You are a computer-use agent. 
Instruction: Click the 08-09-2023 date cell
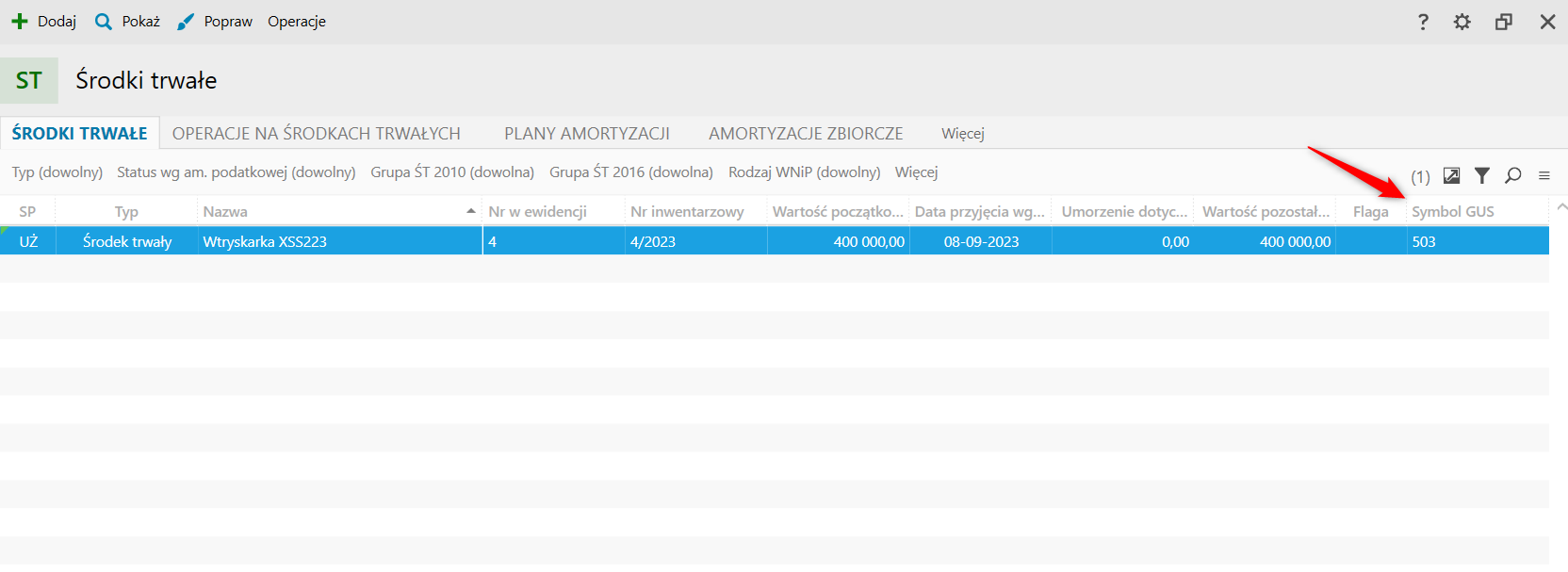tap(981, 241)
